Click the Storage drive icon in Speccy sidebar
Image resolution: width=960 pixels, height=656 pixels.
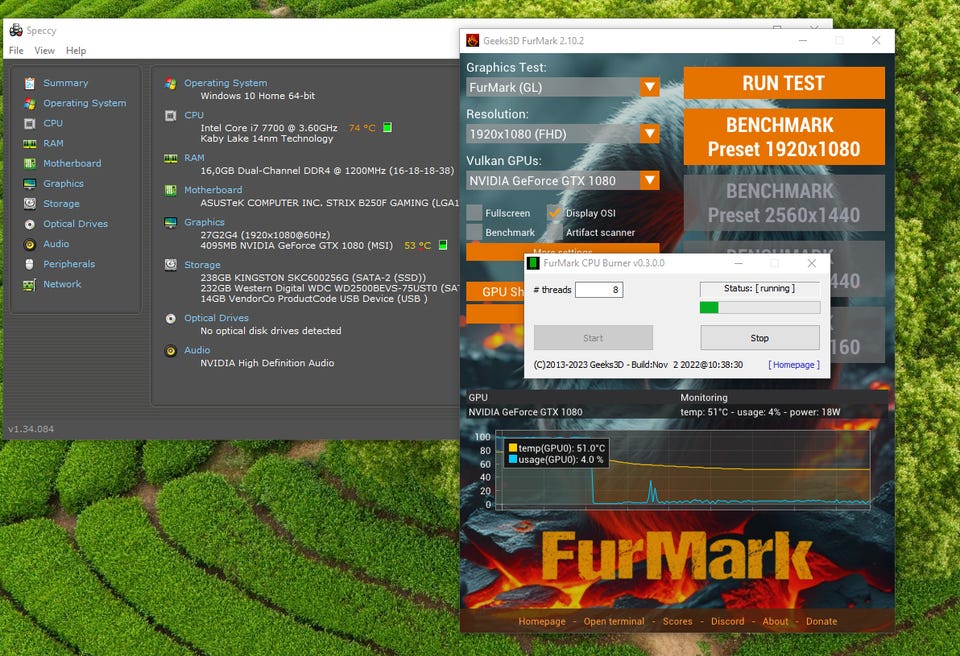coord(29,204)
